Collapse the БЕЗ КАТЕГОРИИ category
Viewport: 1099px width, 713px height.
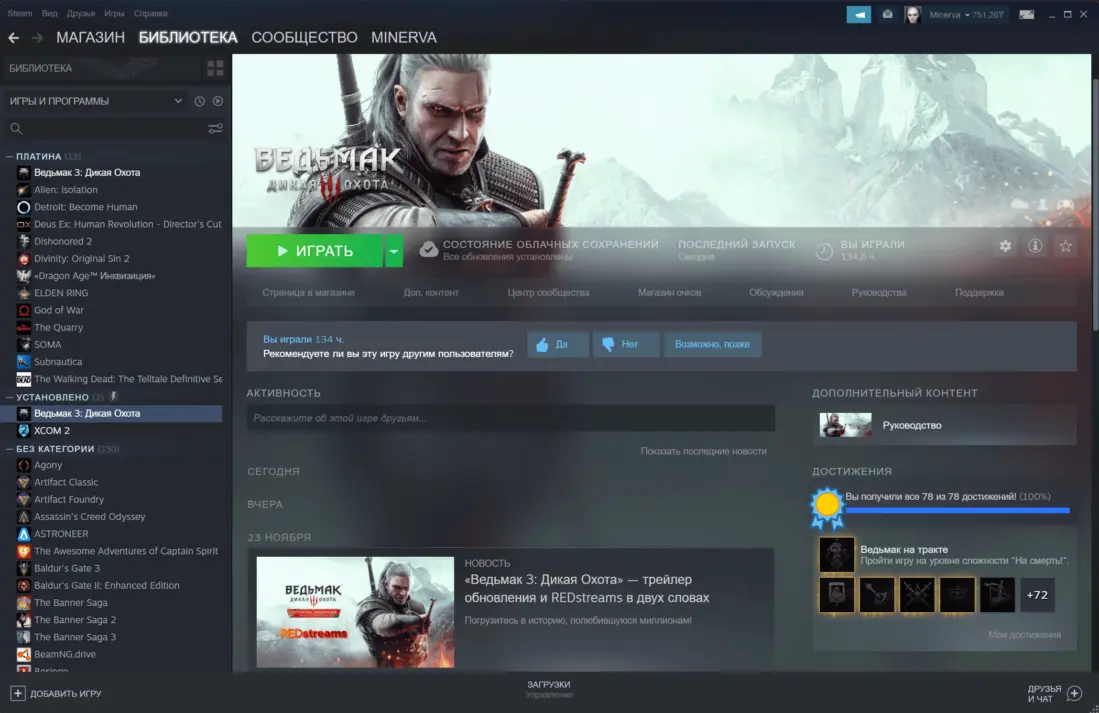[x=9, y=449]
